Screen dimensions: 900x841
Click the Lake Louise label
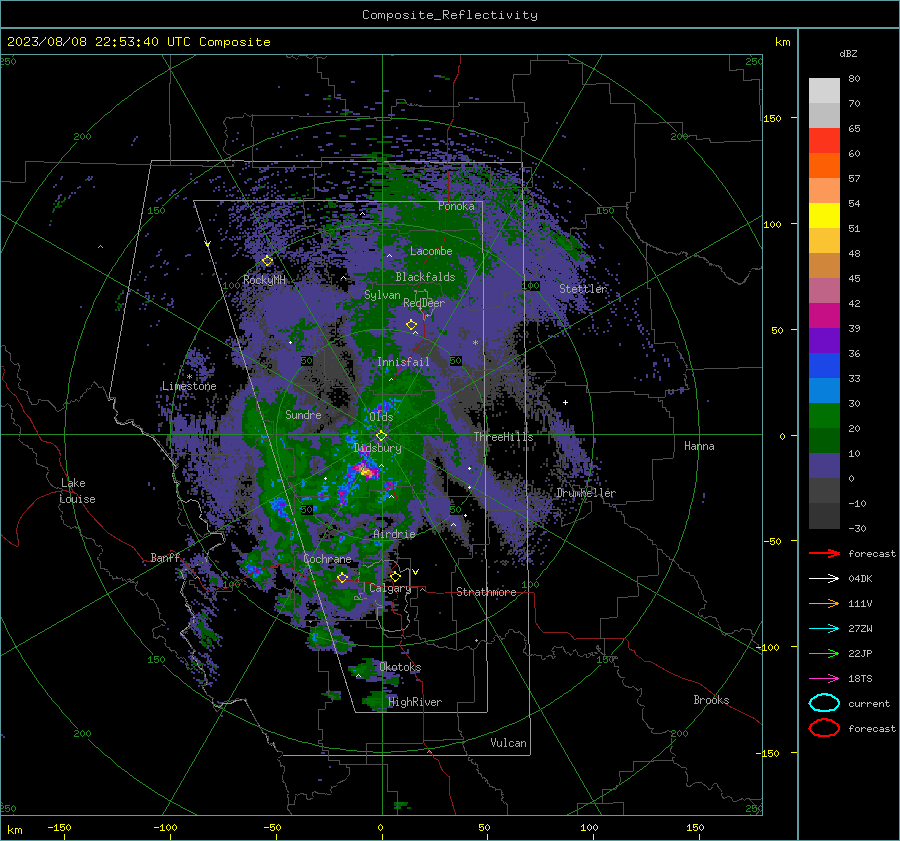pos(77,491)
